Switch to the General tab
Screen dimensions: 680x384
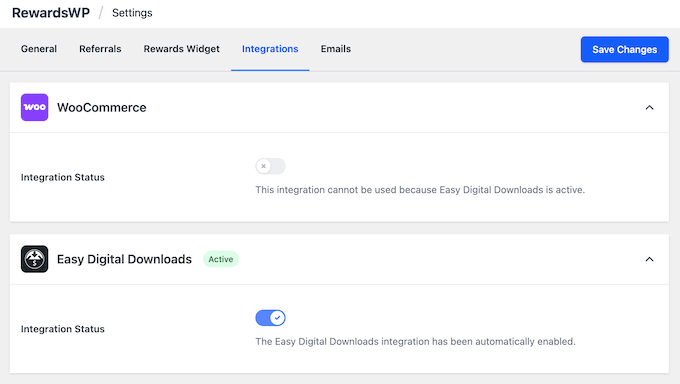[39, 49]
